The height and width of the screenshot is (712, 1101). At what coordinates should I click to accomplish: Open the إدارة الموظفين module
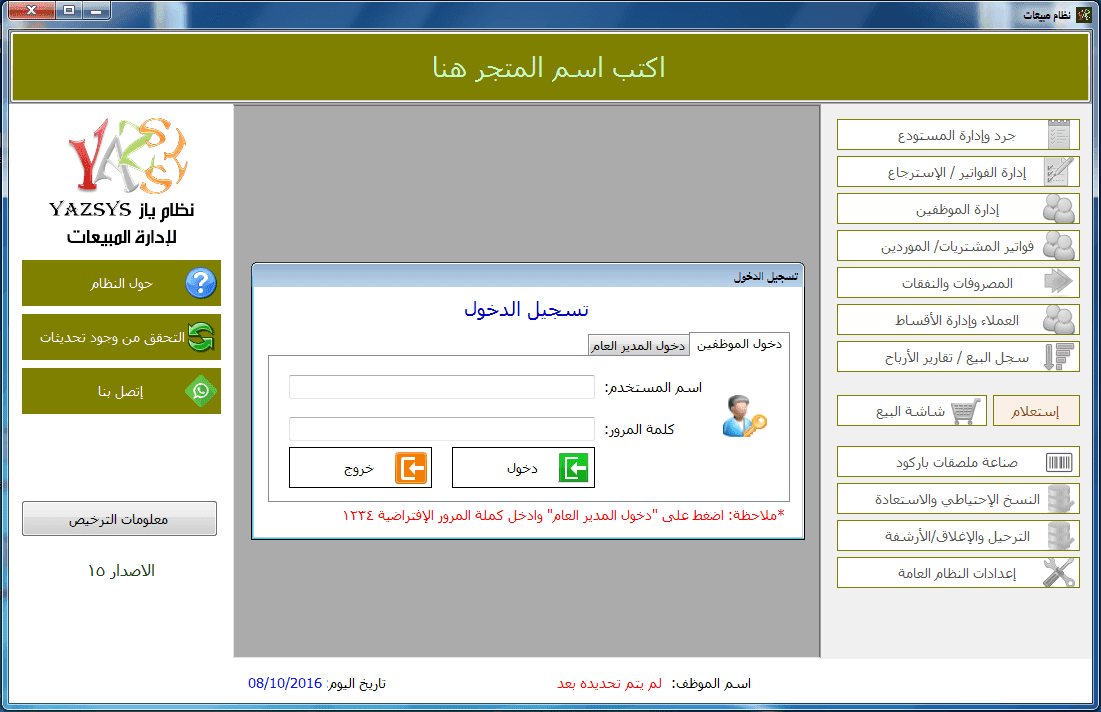click(958, 209)
